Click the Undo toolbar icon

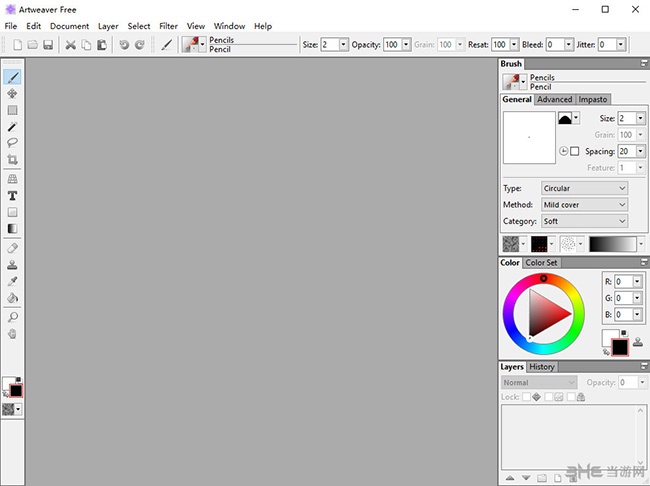124,45
